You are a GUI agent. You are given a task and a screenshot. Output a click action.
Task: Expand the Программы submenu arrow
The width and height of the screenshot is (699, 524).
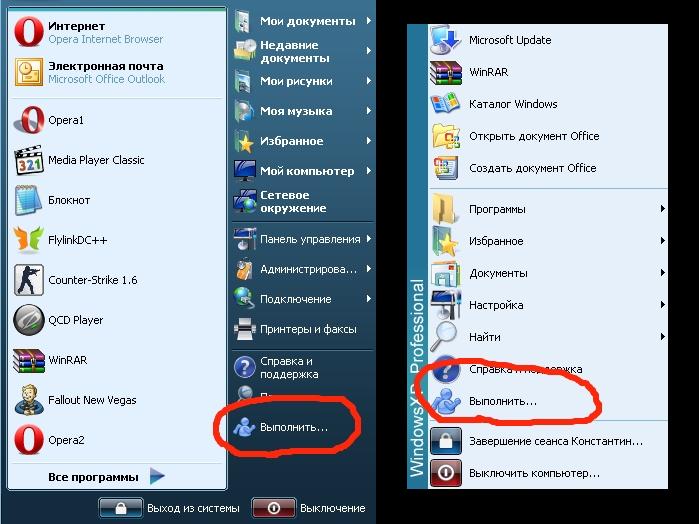click(x=662, y=209)
